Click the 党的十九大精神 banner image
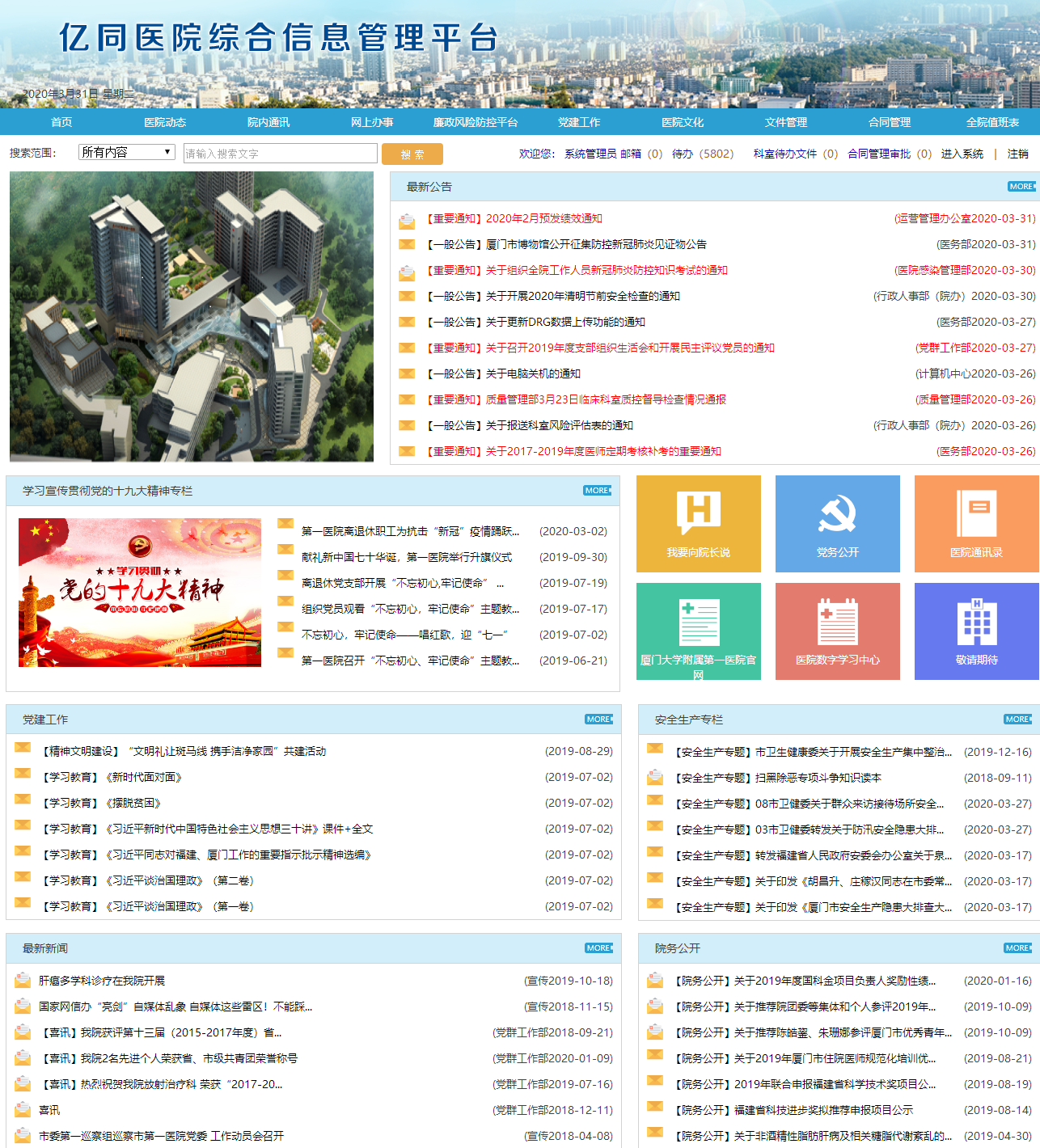The image size is (1040, 1148). [x=140, y=593]
